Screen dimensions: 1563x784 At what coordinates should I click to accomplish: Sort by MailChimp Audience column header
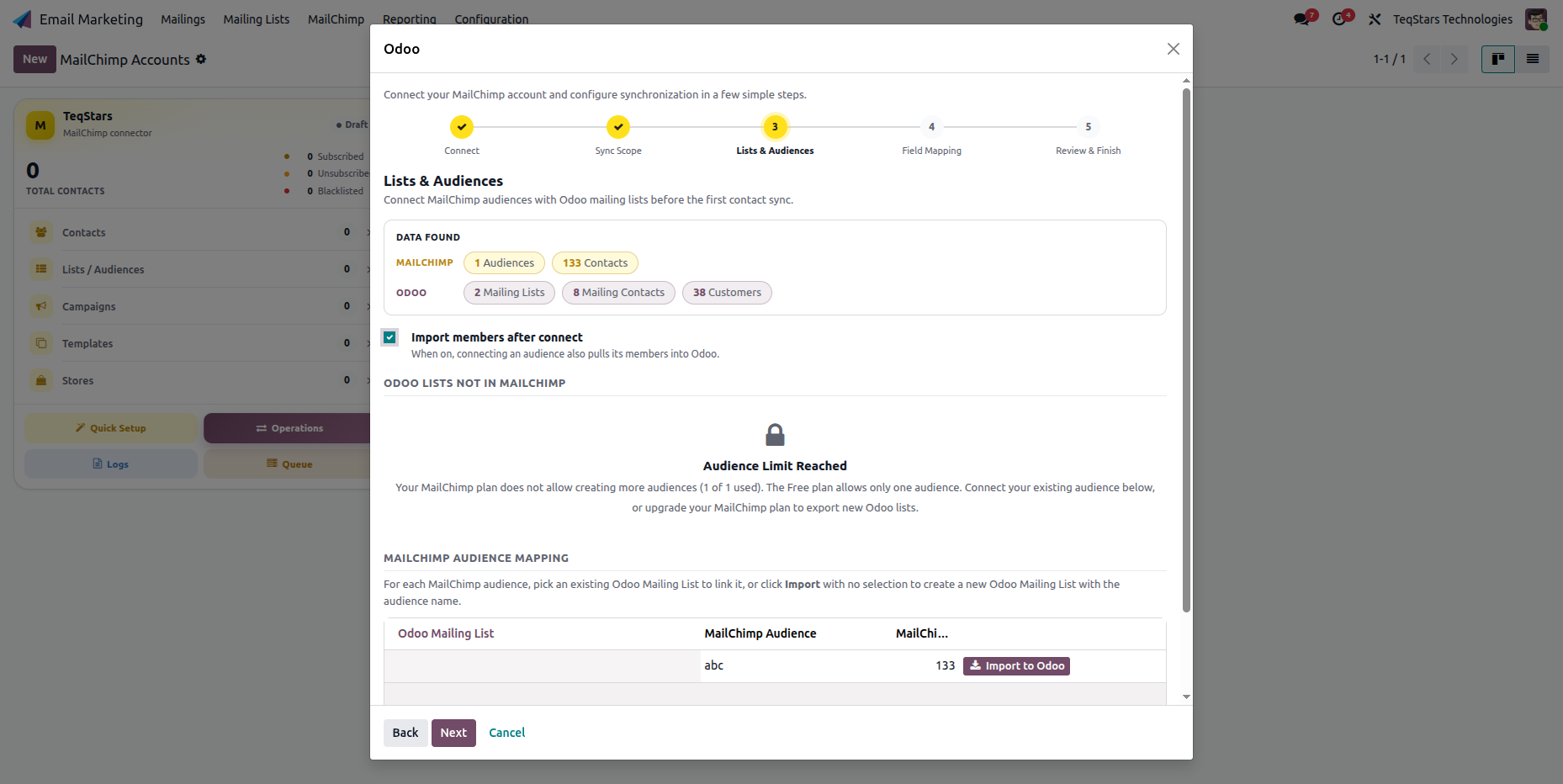[760, 633]
